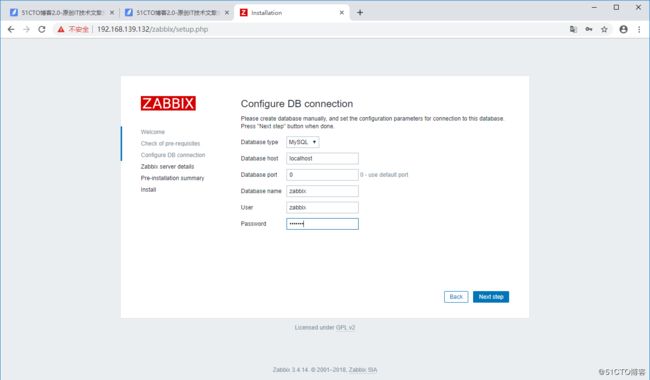Select Configure DB connection sidebar step
The width and height of the screenshot is (650, 380).
[173, 155]
